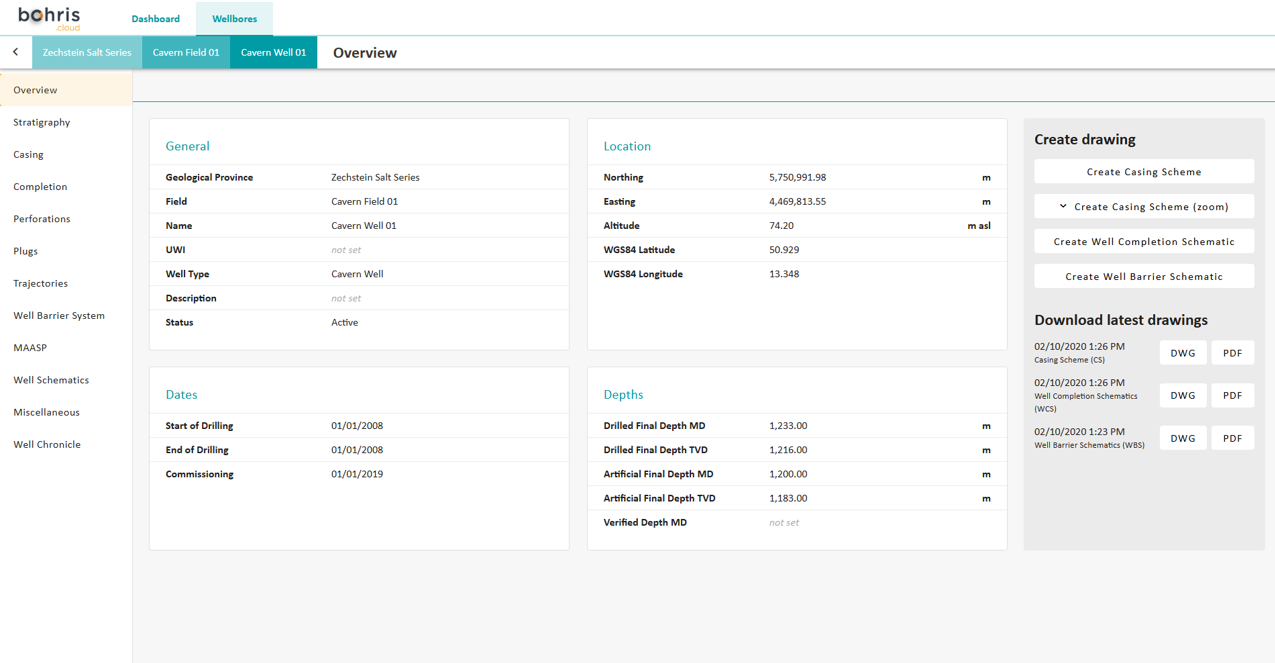
Task: Download Well Barrier Schematics DWG file
Action: coord(1182,438)
